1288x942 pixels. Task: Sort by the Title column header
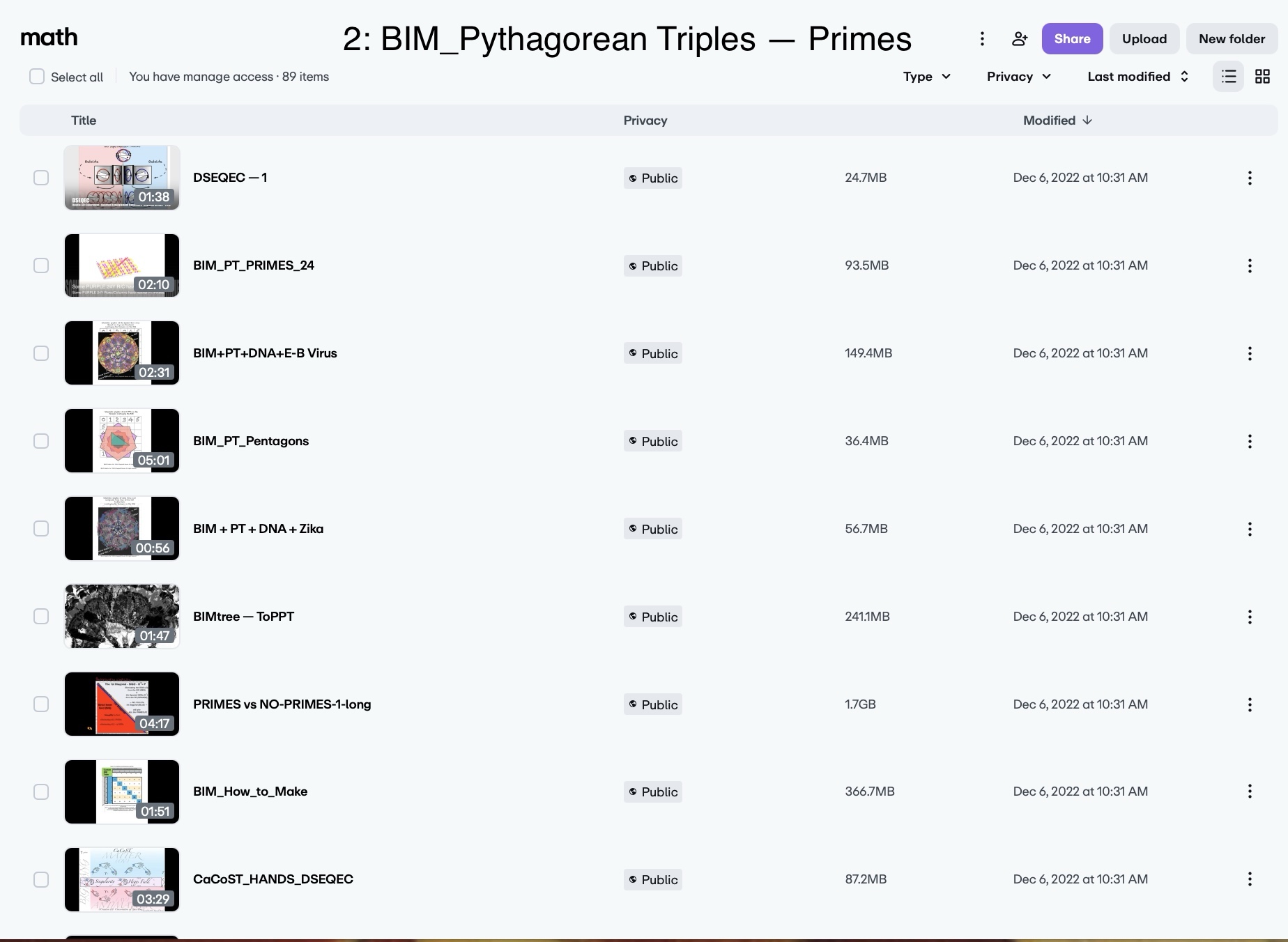click(x=84, y=121)
